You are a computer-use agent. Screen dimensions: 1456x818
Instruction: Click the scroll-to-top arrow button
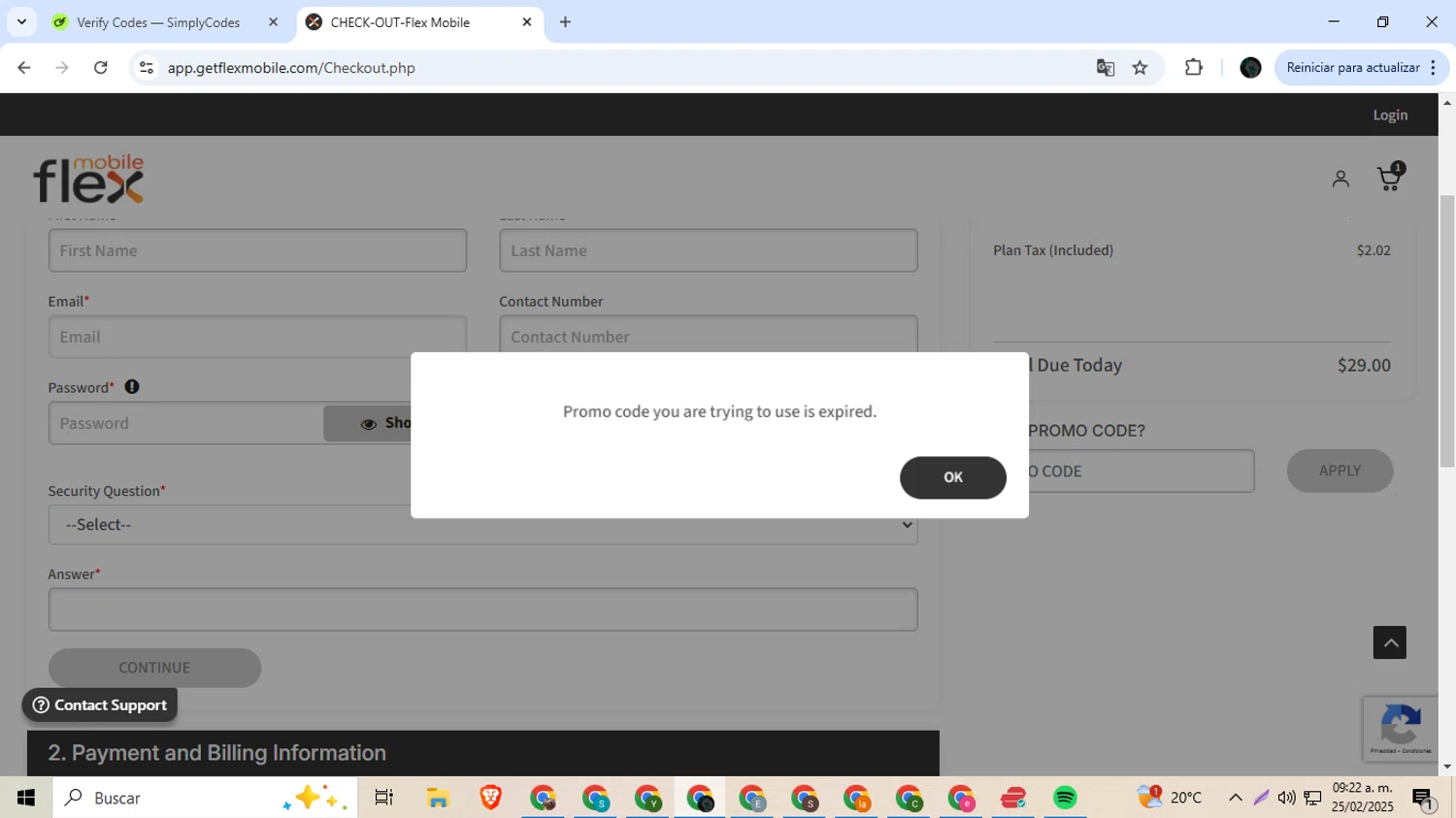tap(1389, 642)
